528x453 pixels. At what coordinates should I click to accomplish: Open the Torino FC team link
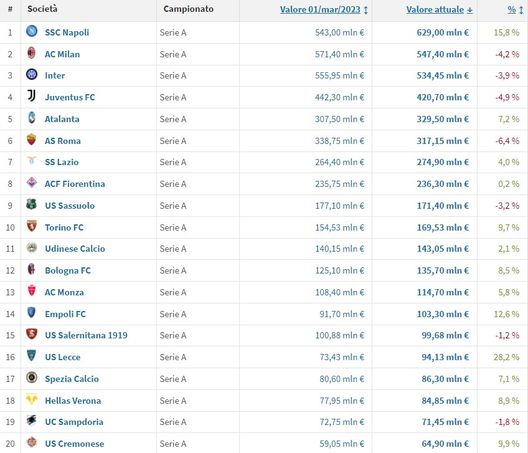[x=64, y=228]
